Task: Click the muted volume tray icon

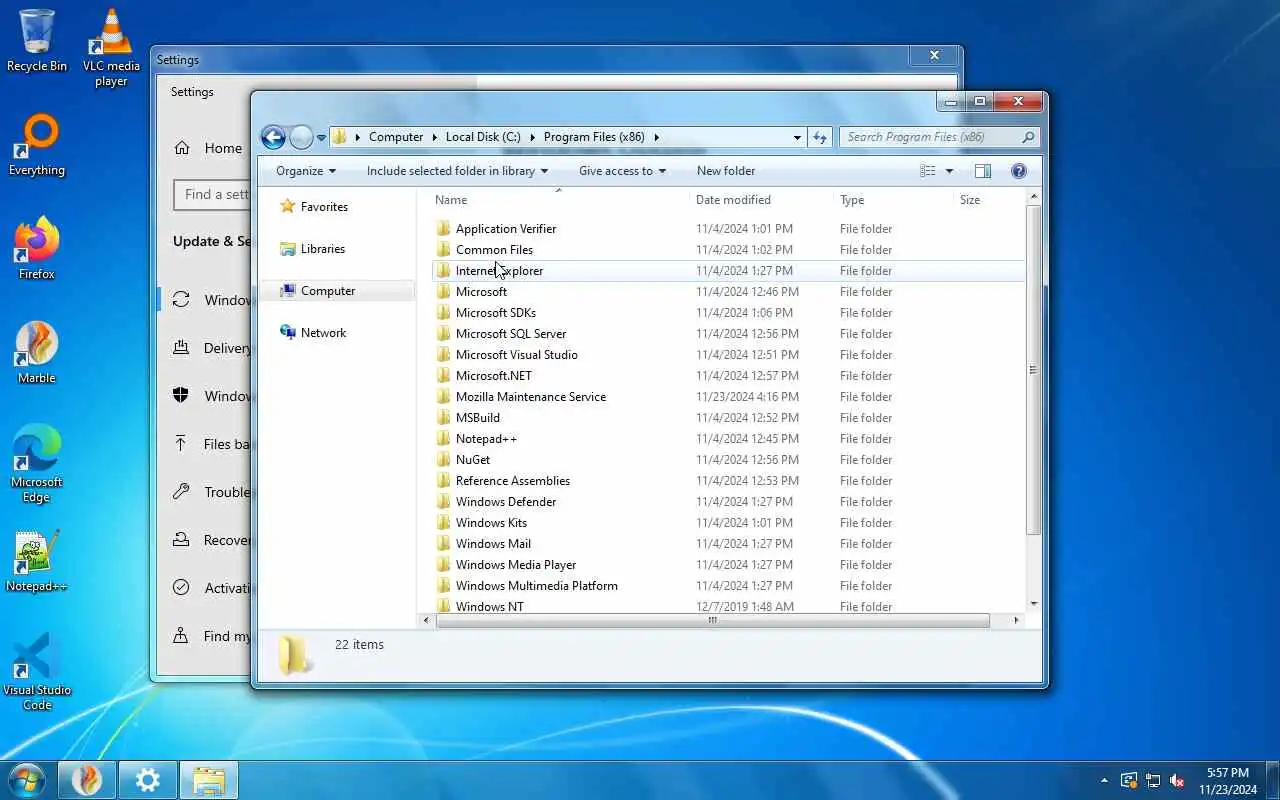Action: (x=1178, y=780)
